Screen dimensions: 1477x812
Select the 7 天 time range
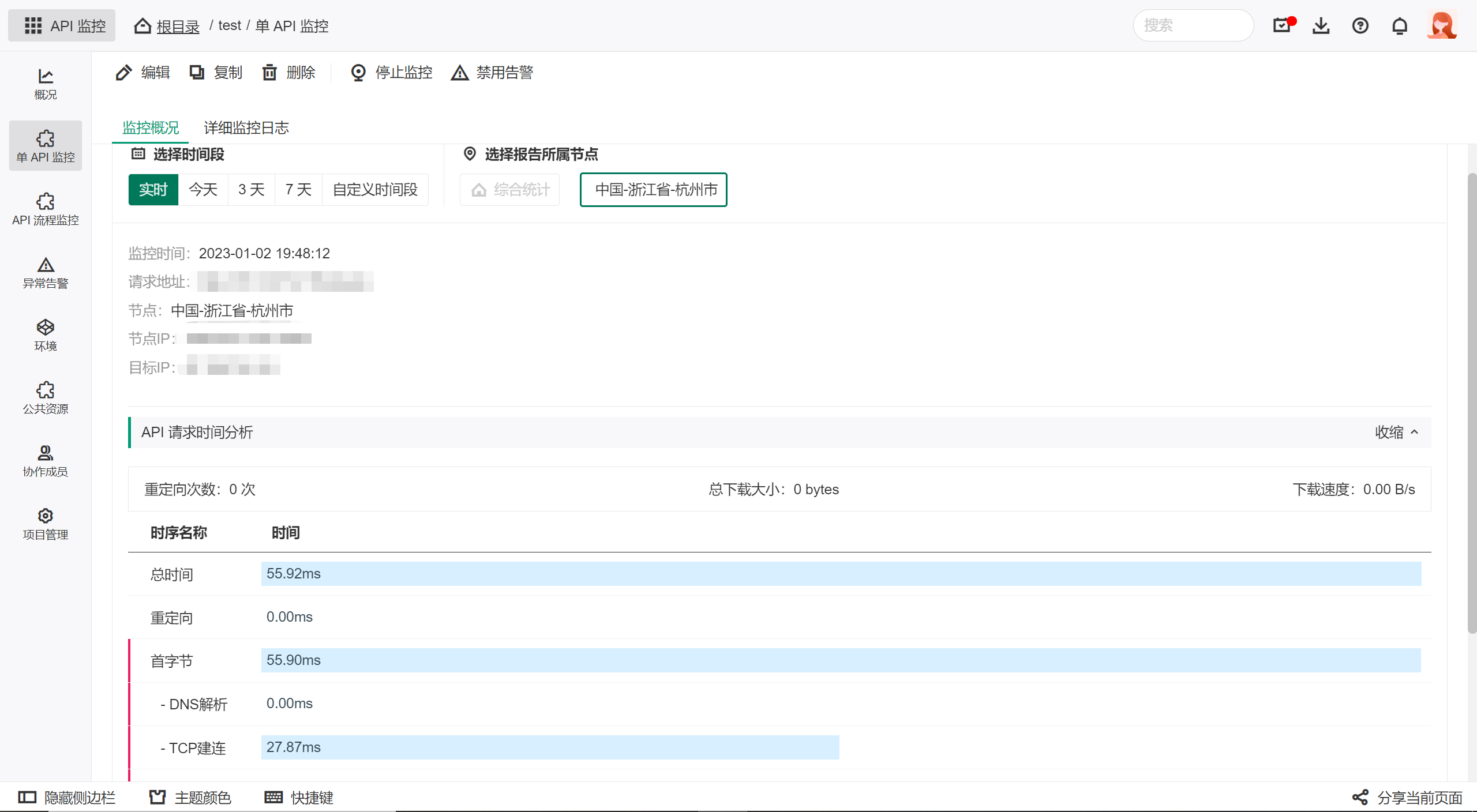click(298, 190)
